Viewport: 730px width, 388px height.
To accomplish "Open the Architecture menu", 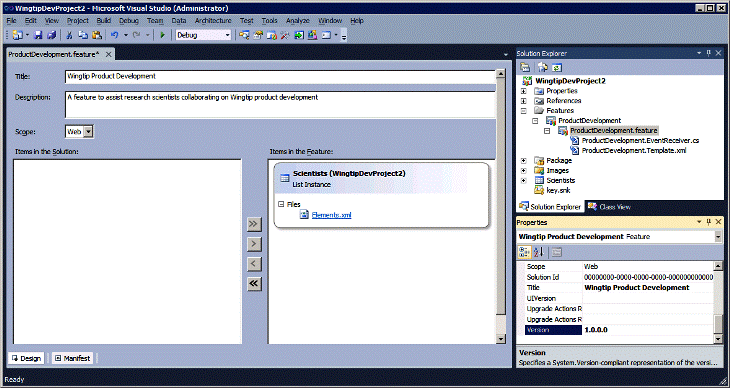I will [213, 20].
